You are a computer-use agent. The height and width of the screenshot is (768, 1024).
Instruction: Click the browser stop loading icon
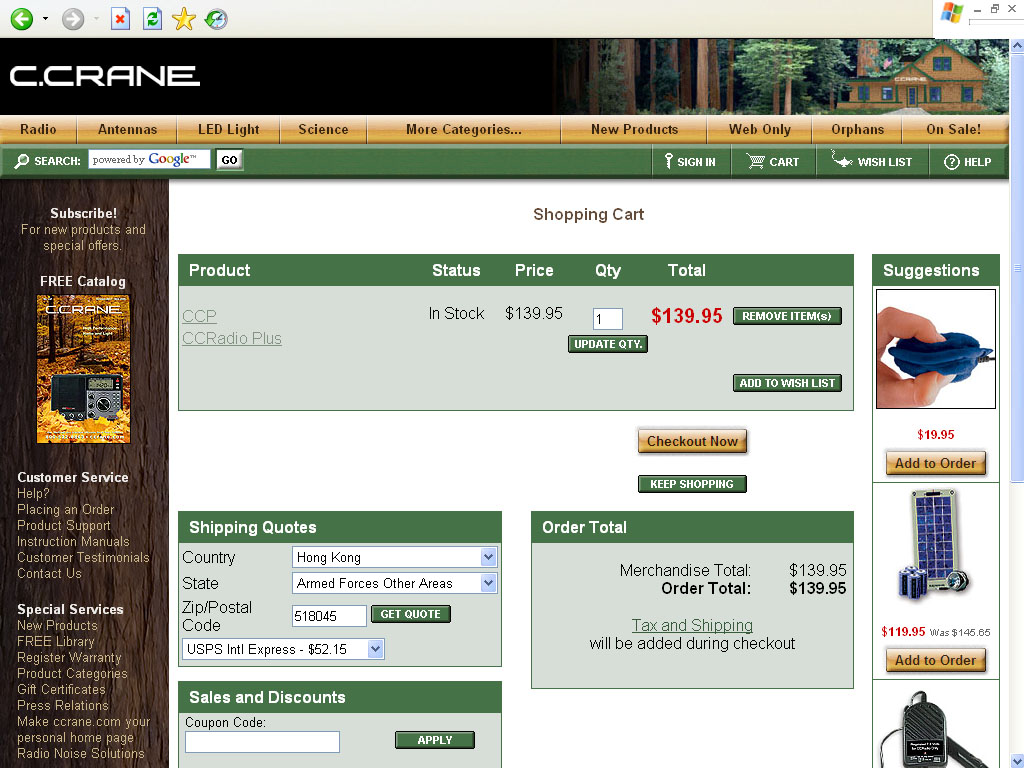pyautogui.click(x=120, y=19)
